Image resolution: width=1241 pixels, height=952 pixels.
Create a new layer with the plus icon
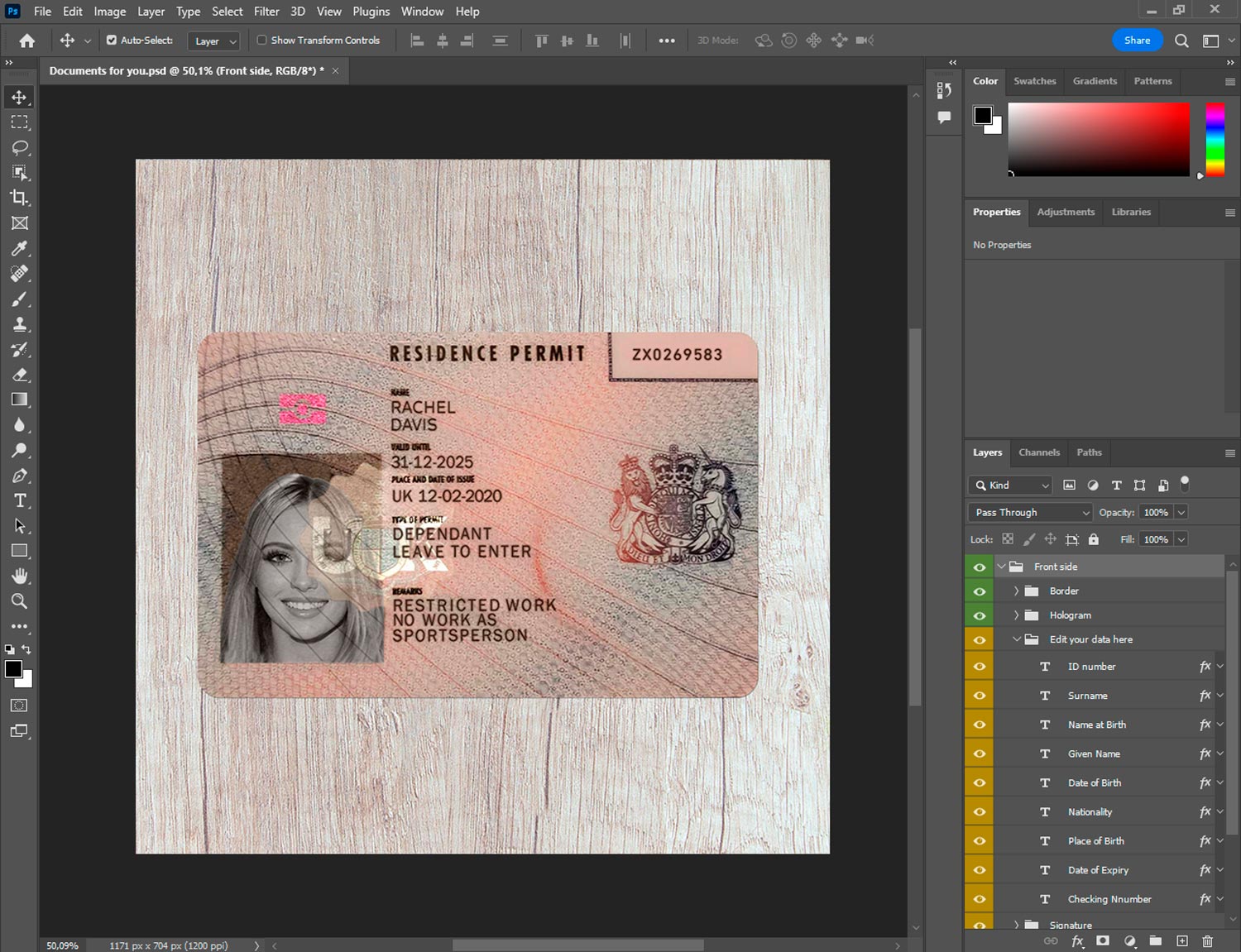coord(1182,941)
